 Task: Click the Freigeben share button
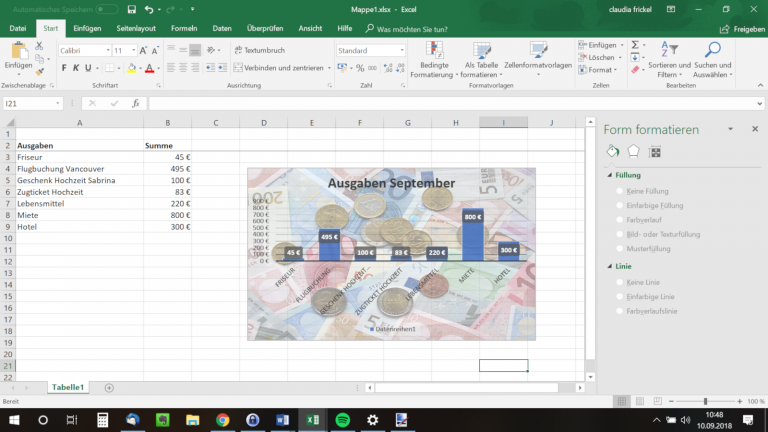point(743,29)
